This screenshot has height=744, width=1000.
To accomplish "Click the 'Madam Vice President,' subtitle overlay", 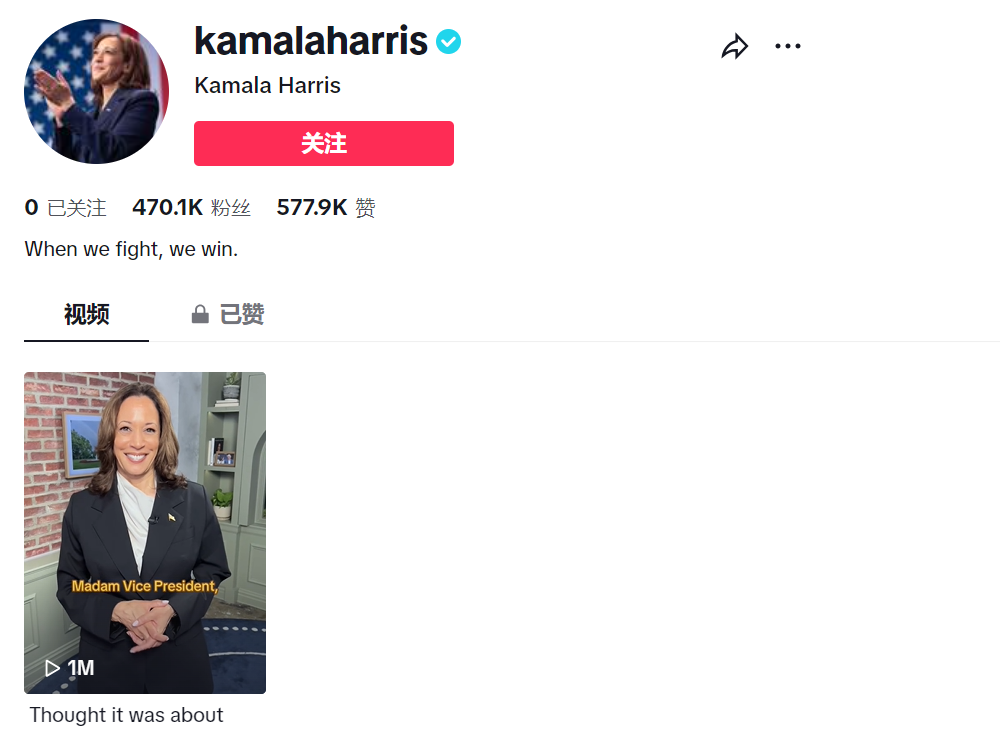I will coord(145,586).
